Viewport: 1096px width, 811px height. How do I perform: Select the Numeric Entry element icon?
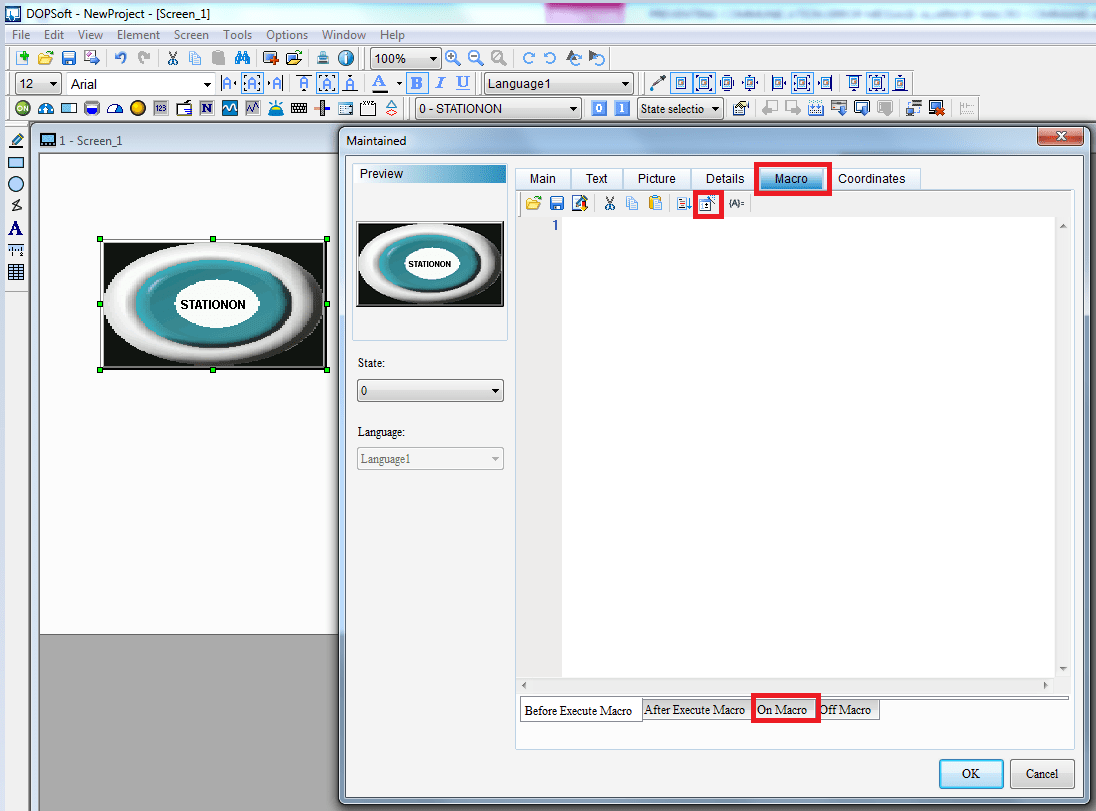pos(161,107)
